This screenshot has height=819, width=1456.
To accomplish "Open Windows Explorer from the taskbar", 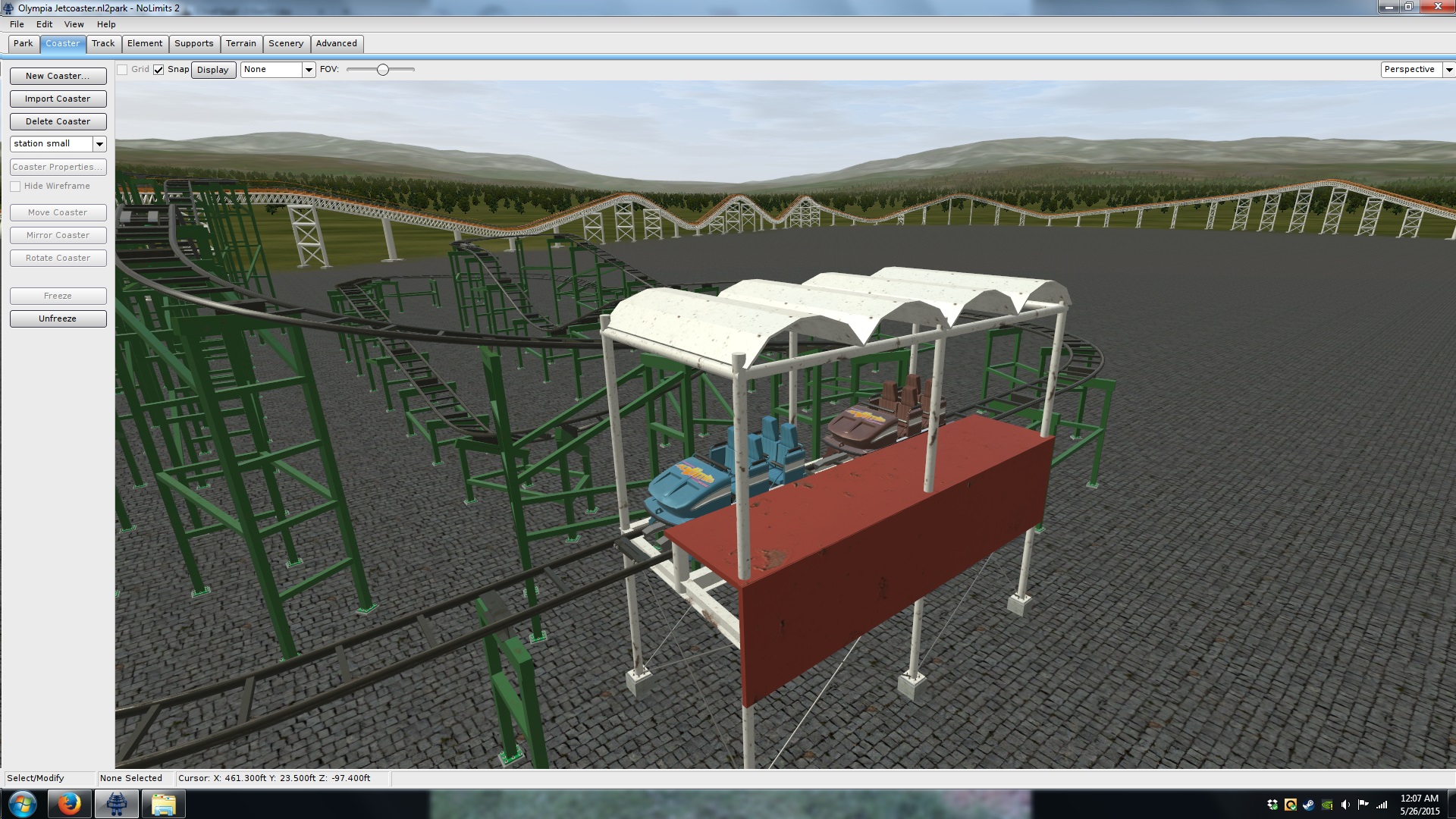I will pos(163,804).
